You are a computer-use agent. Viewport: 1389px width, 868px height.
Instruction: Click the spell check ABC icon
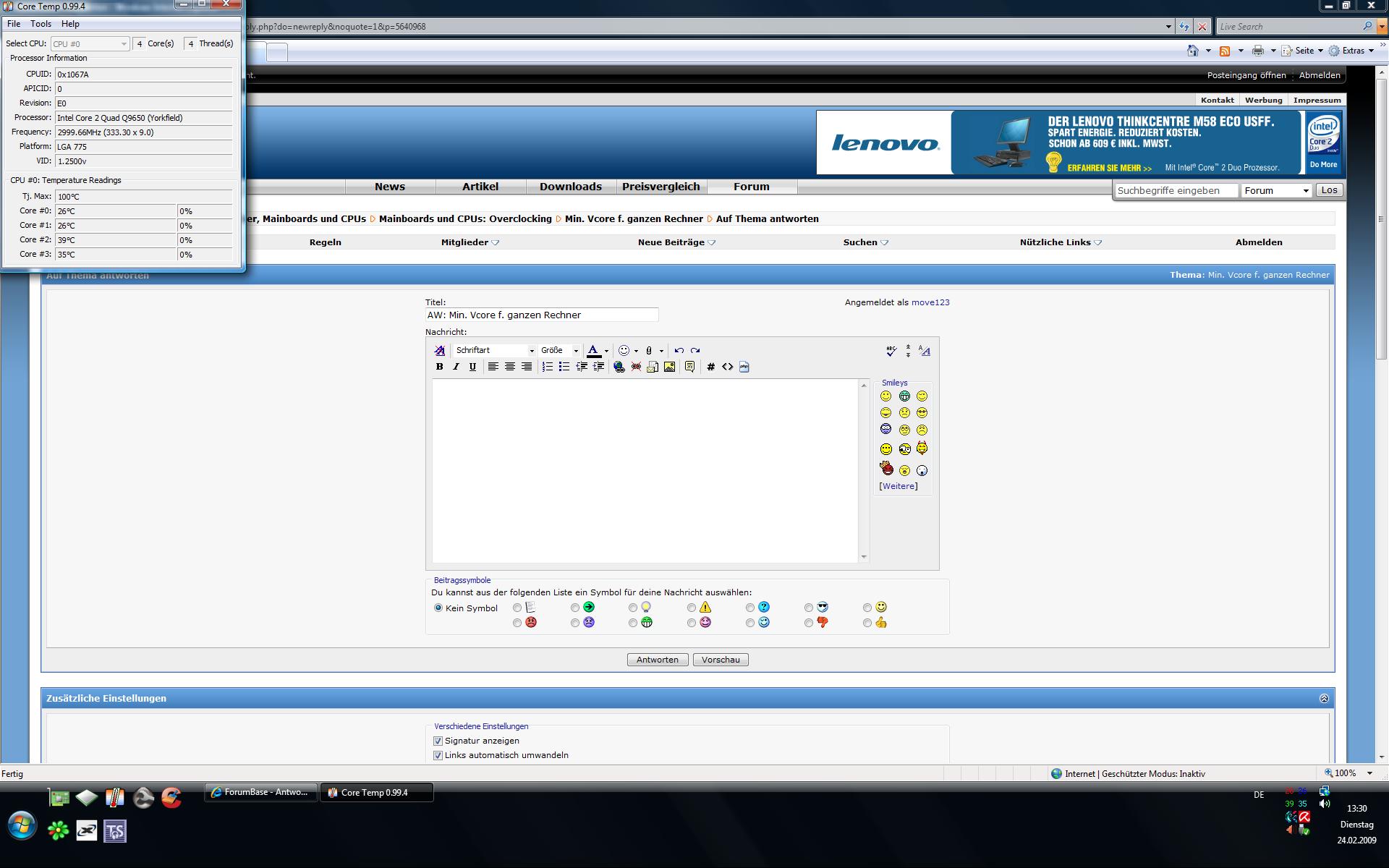(891, 351)
